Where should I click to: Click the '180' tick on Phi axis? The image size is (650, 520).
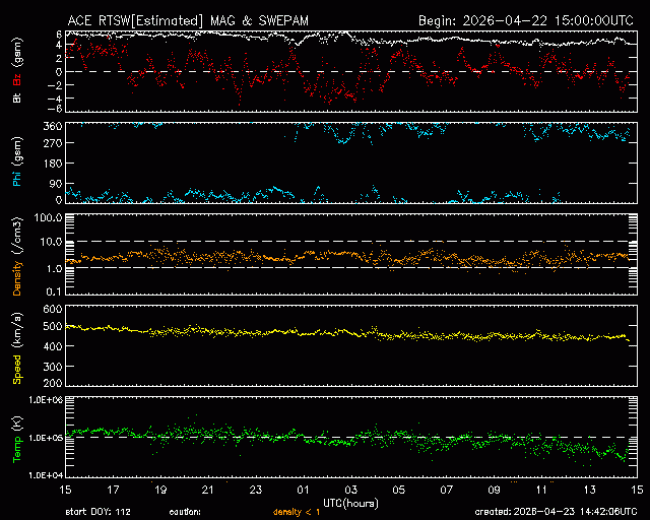coord(53,163)
